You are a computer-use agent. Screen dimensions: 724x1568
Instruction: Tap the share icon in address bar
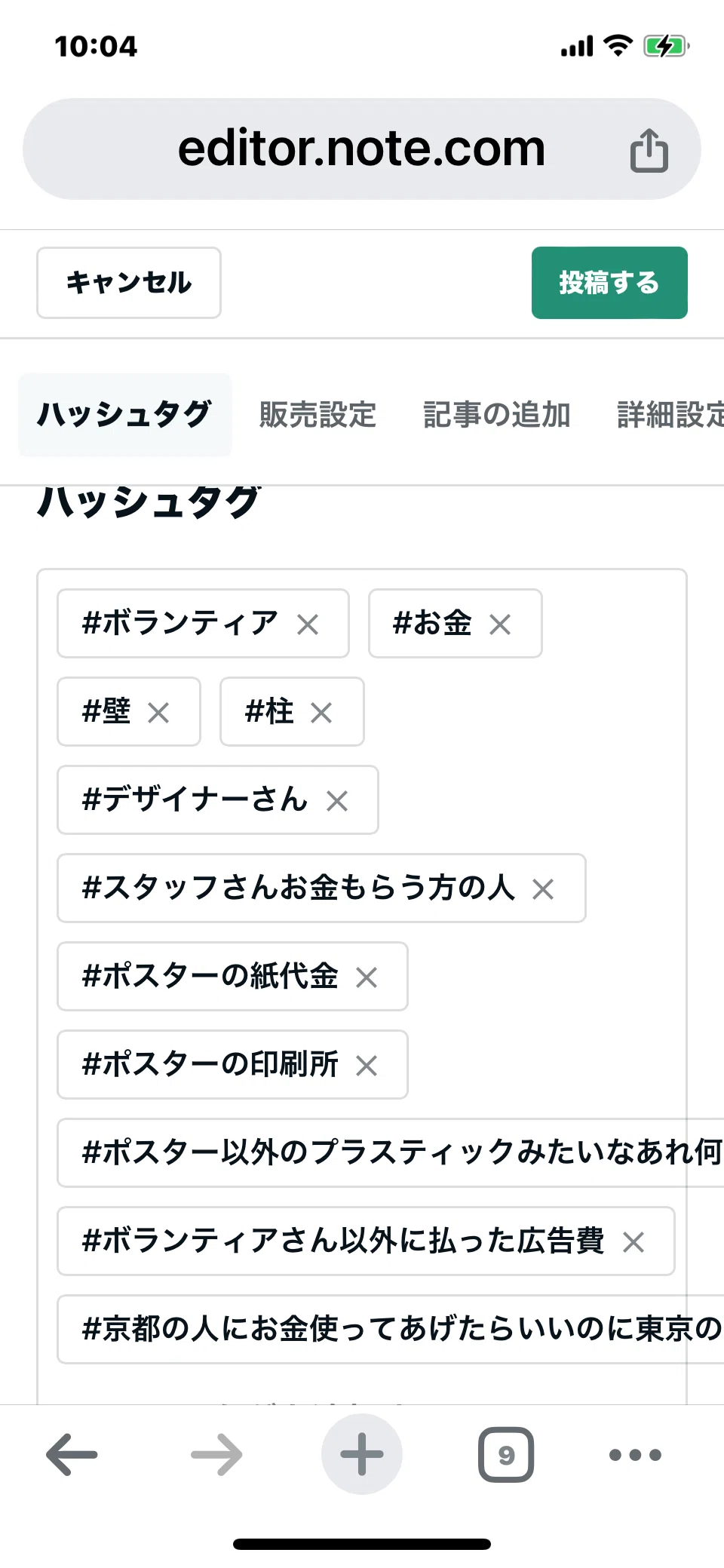click(x=649, y=150)
